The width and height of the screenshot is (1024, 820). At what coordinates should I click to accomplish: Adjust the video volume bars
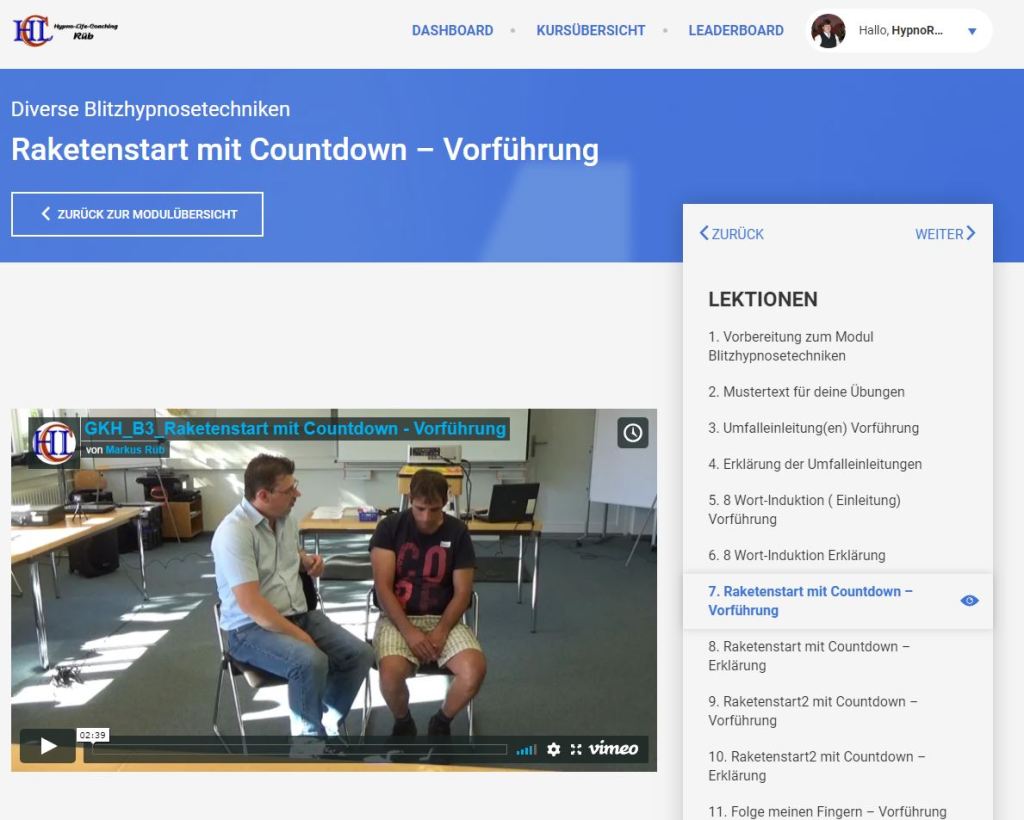tap(526, 749)
